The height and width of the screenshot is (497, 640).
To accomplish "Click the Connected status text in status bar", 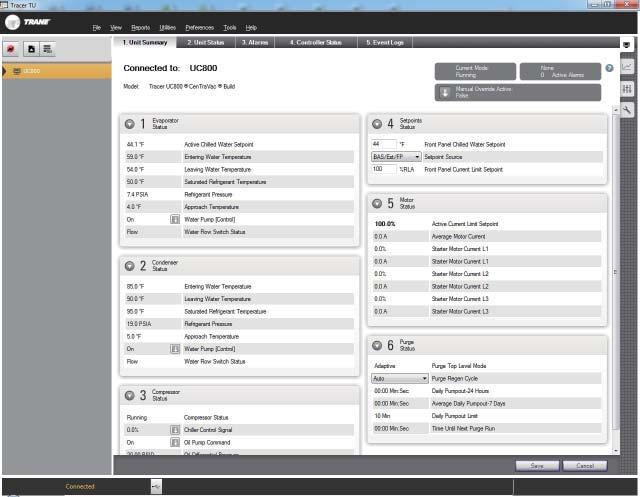I will click(x=80, y=486).
